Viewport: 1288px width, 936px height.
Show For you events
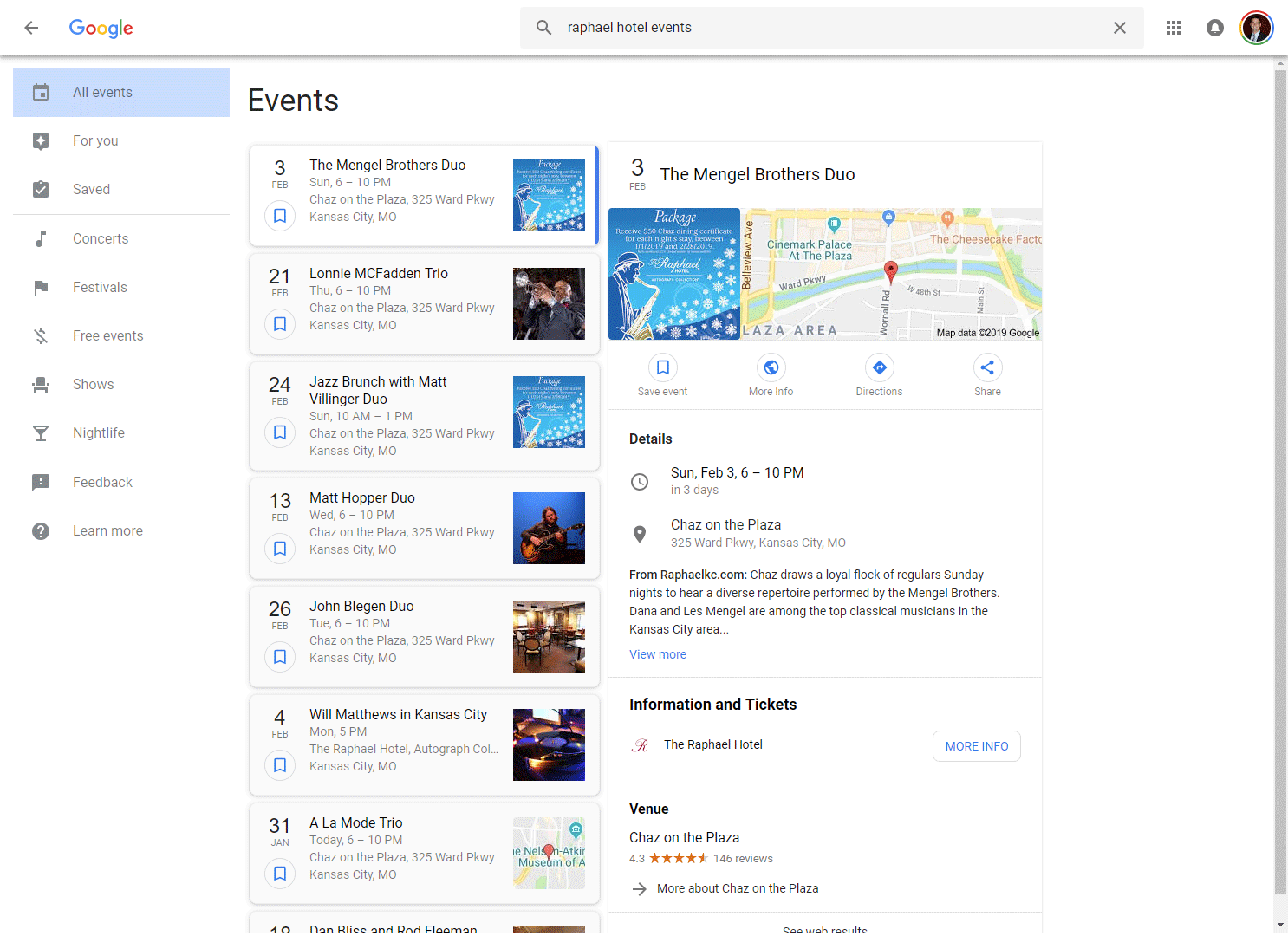[121, 141]
